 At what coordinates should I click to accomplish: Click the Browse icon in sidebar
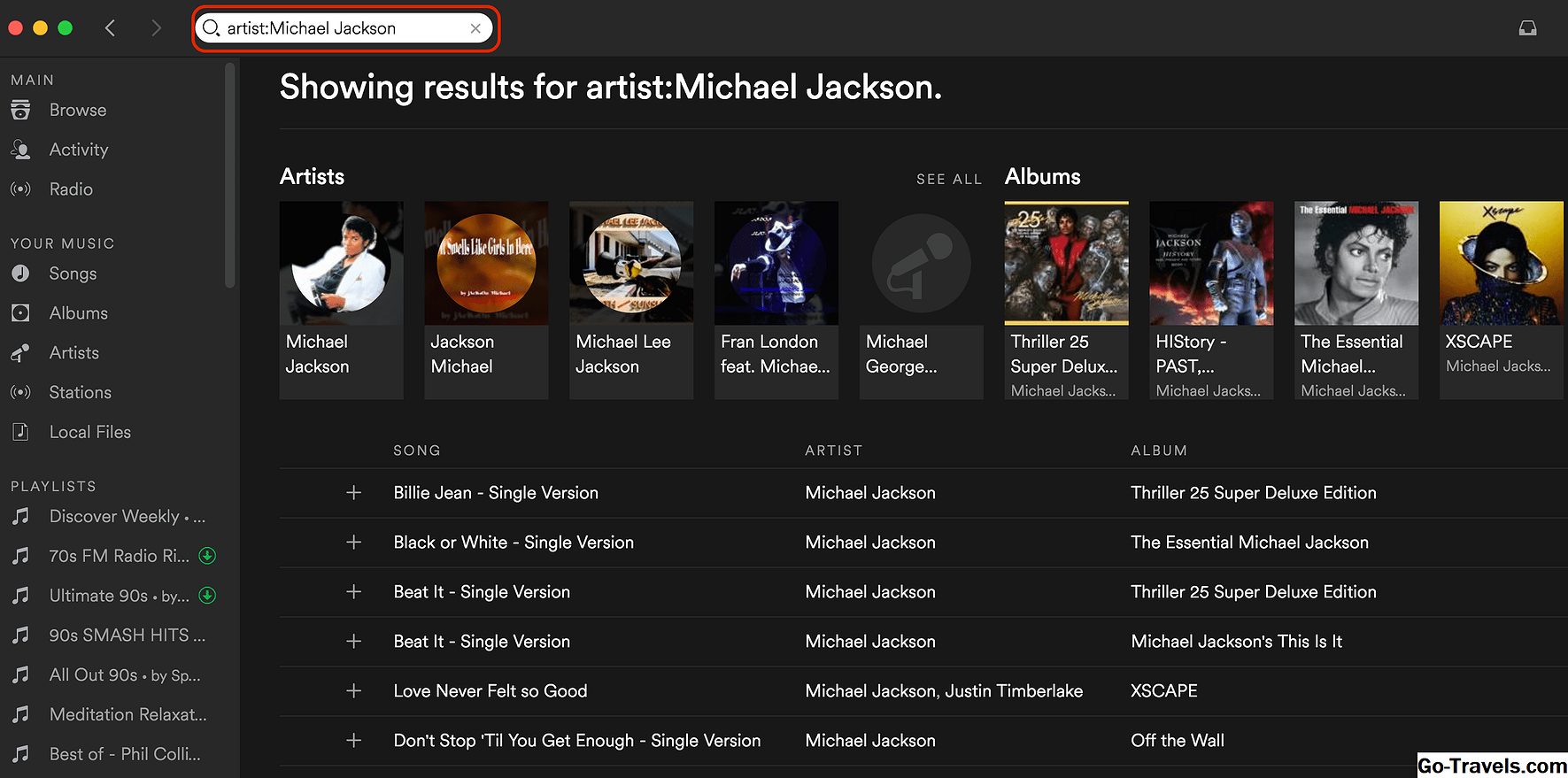tap(20, 110)
